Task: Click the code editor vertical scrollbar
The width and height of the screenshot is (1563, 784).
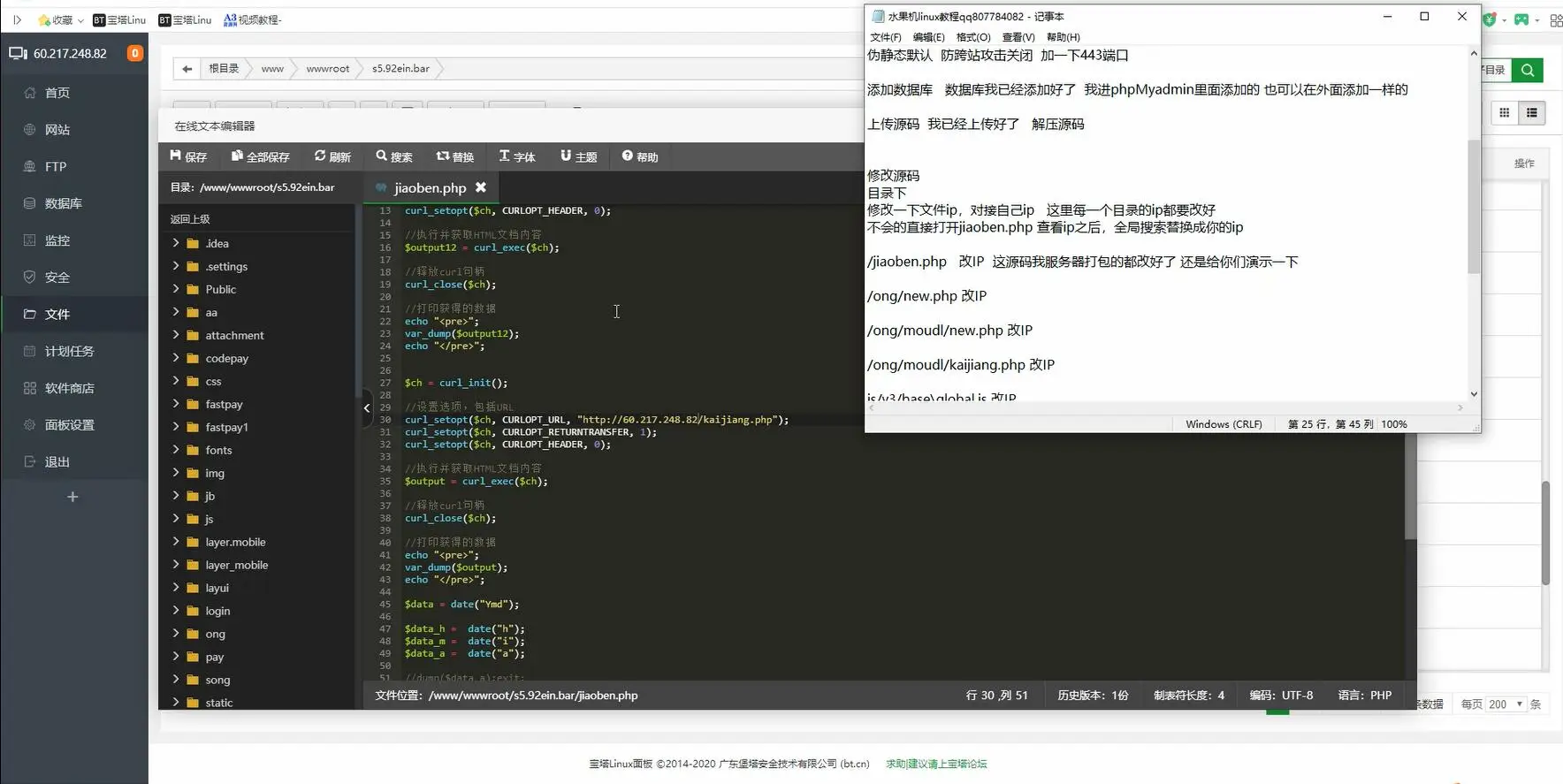Action: point(1410,486)
